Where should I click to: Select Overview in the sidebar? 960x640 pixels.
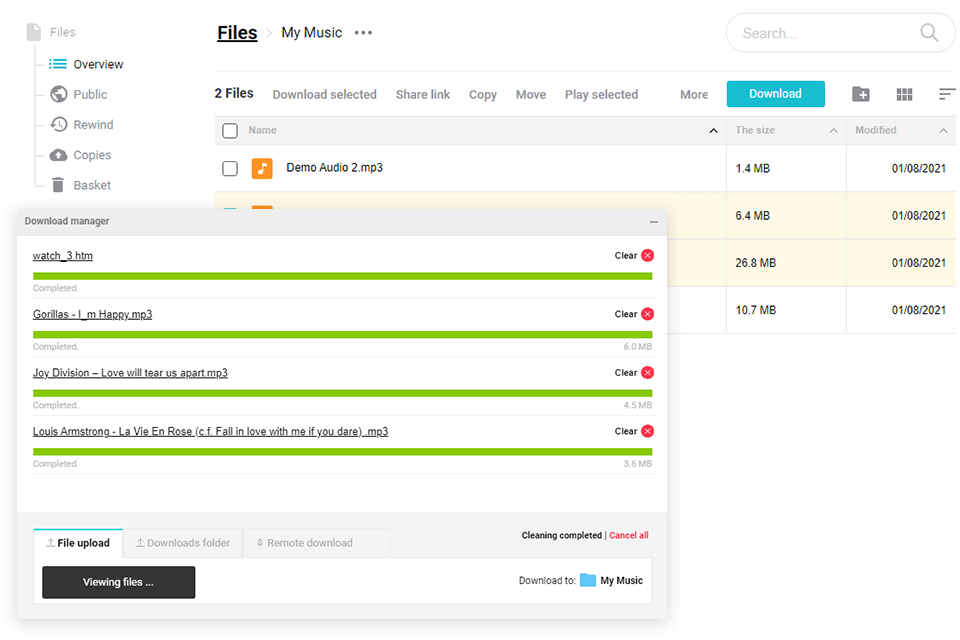(98, 64)
